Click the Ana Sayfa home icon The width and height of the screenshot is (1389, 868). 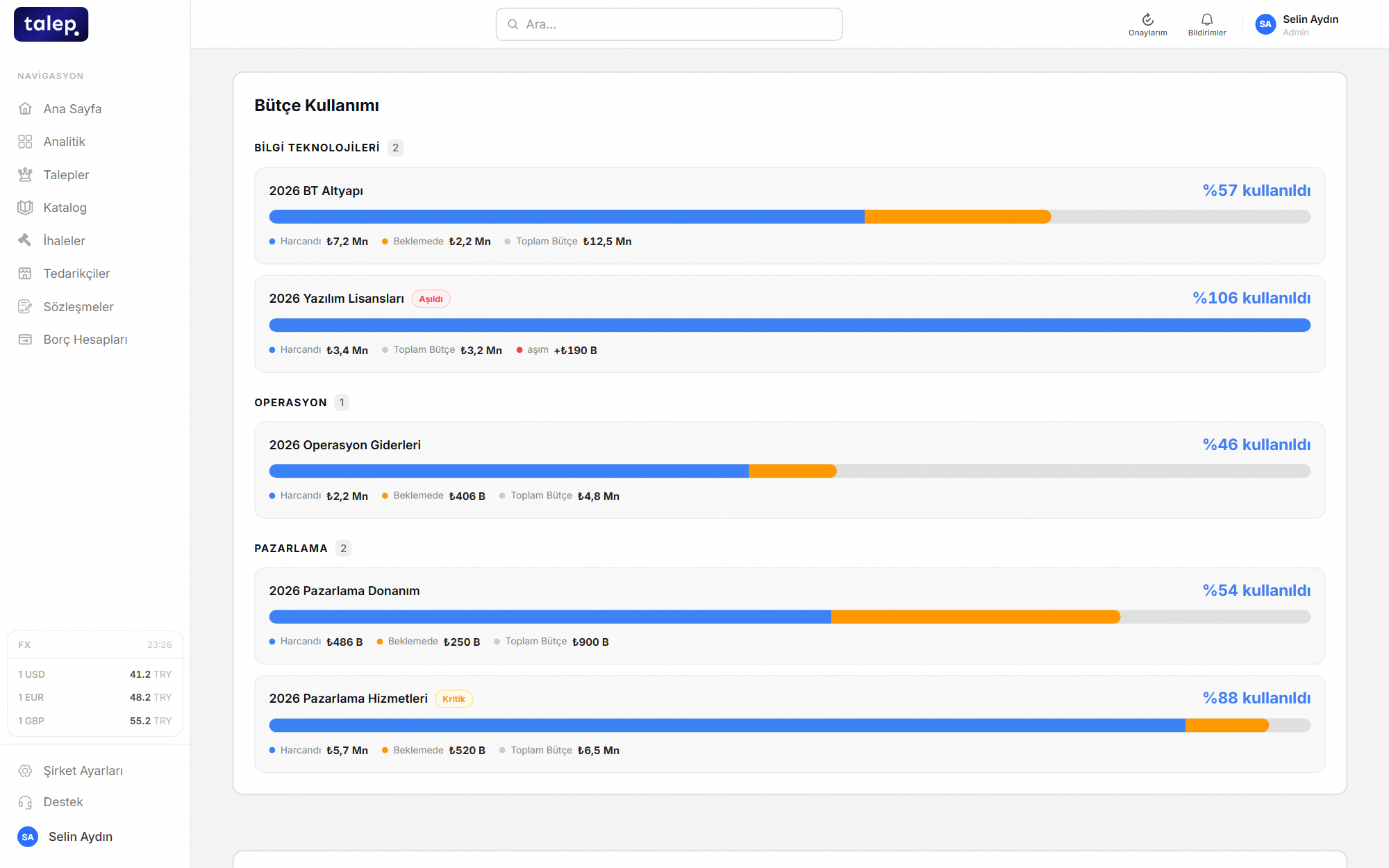(25, 108)
